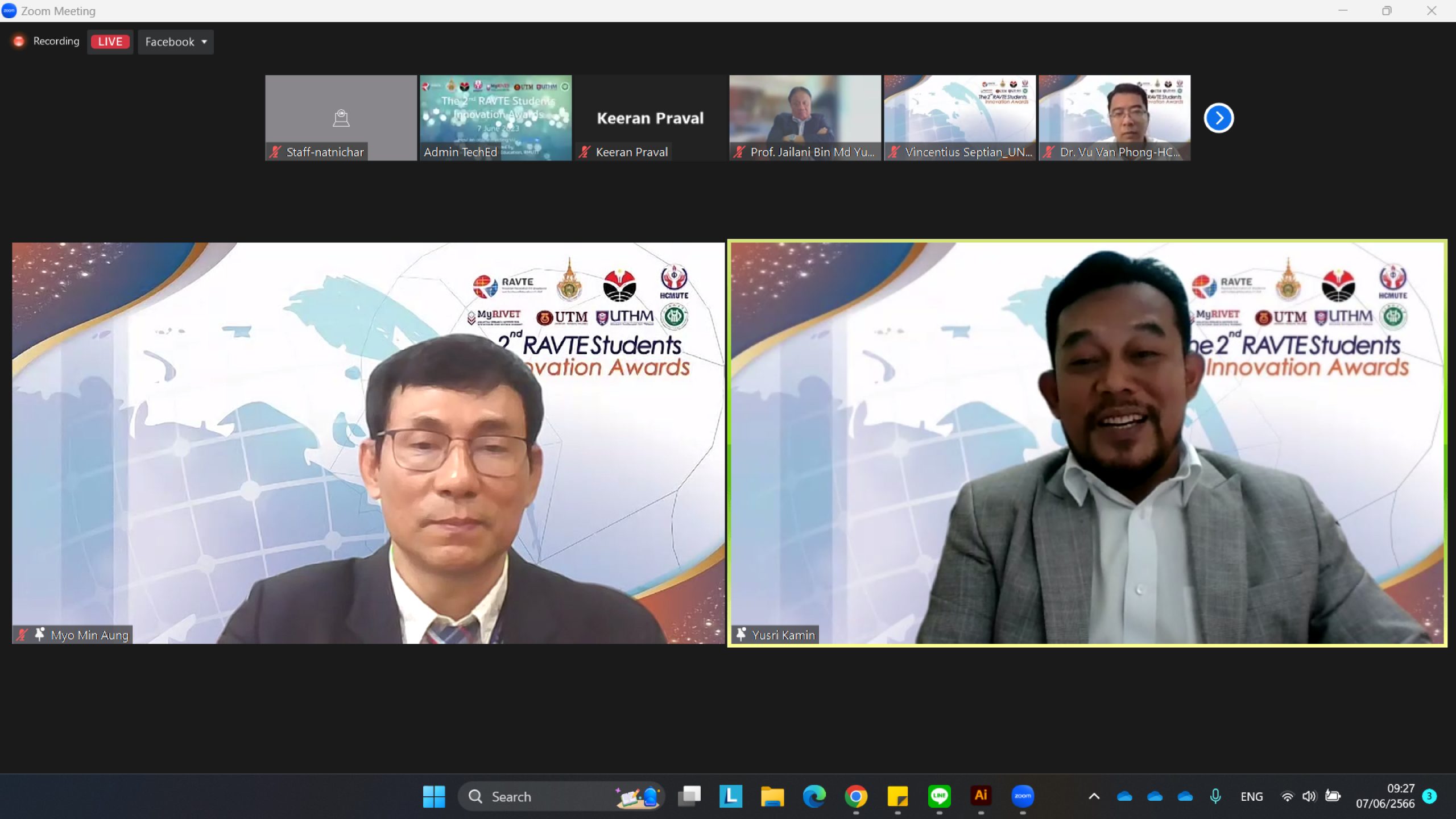This screenshot has height=819, width=1456.
Task: Click muted mic icon on Myo Min Aung
Action: [x=22, y=635]
